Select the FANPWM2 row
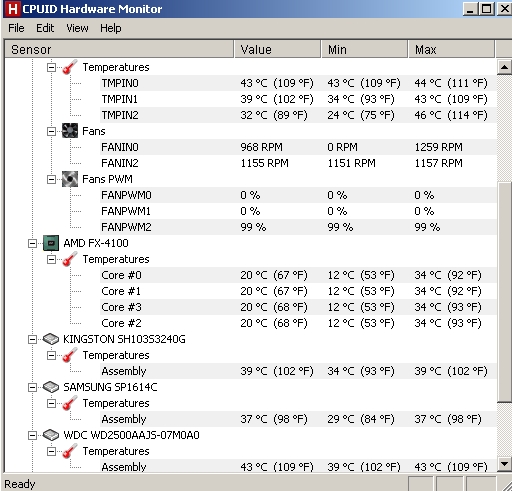512x491 pixels. (298, 227)
